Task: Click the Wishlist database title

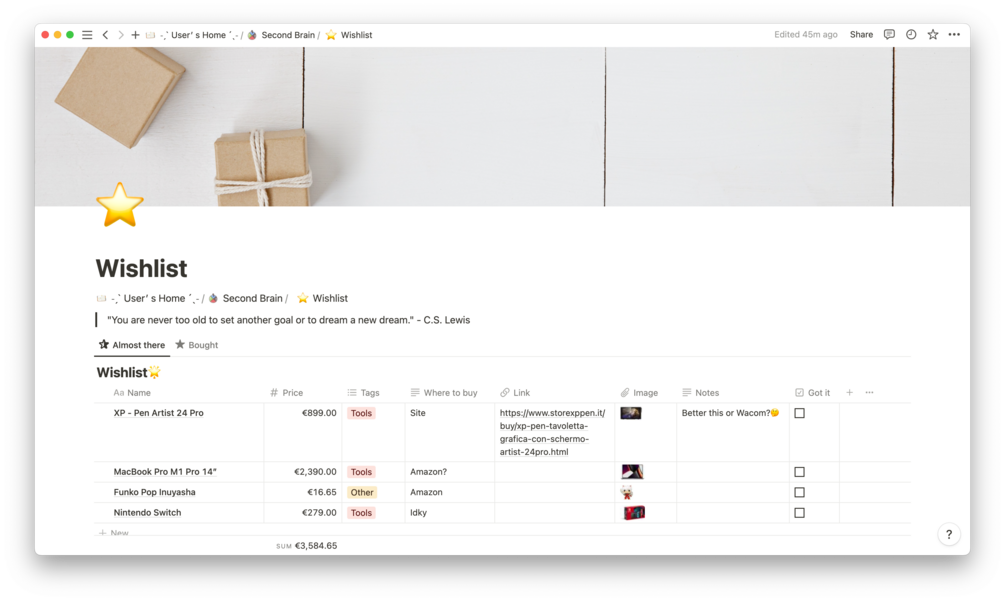Action: coord(128,372)
